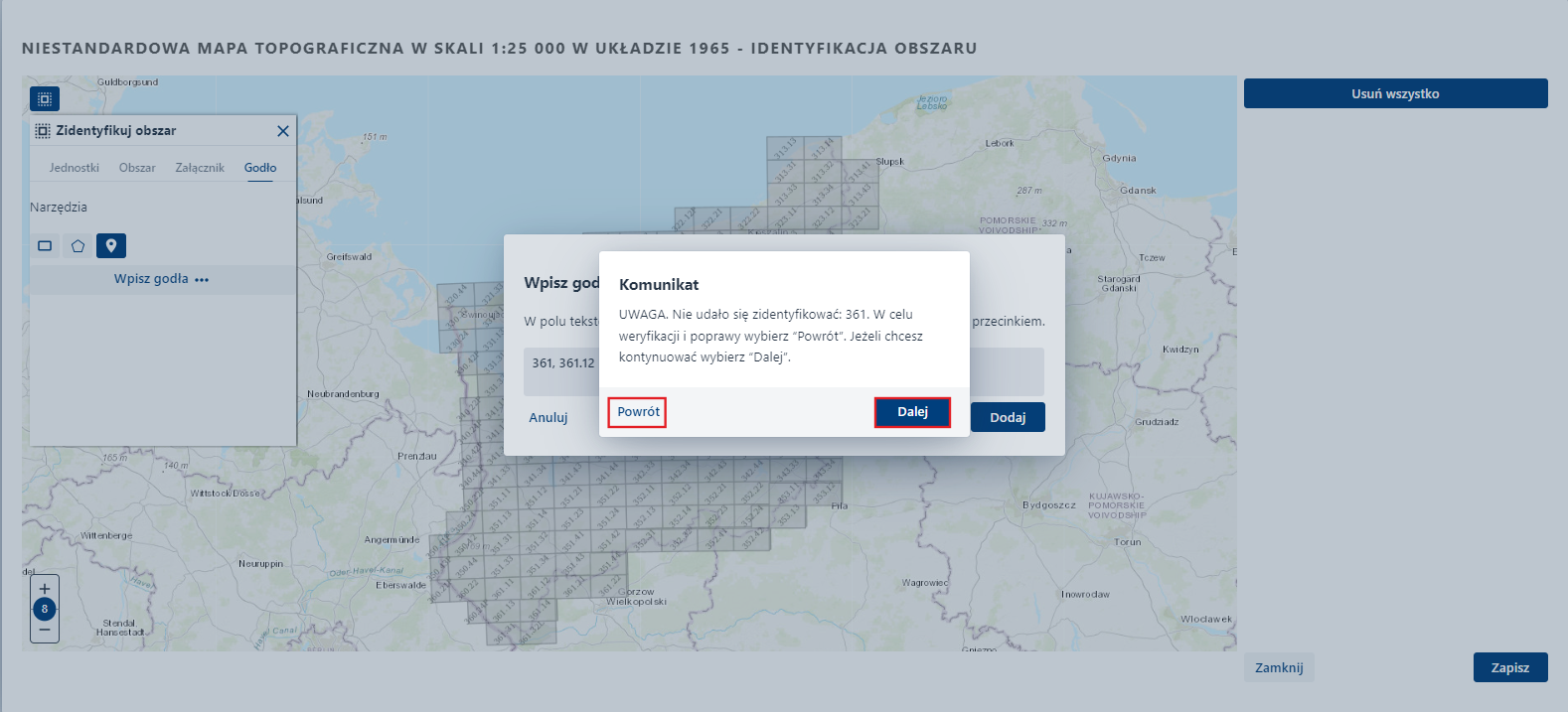Viewport: 1568px width, 712px height.
Task: Click the zoom level 8 indicator
Action: pyautogui.click(x=45, y=609)
